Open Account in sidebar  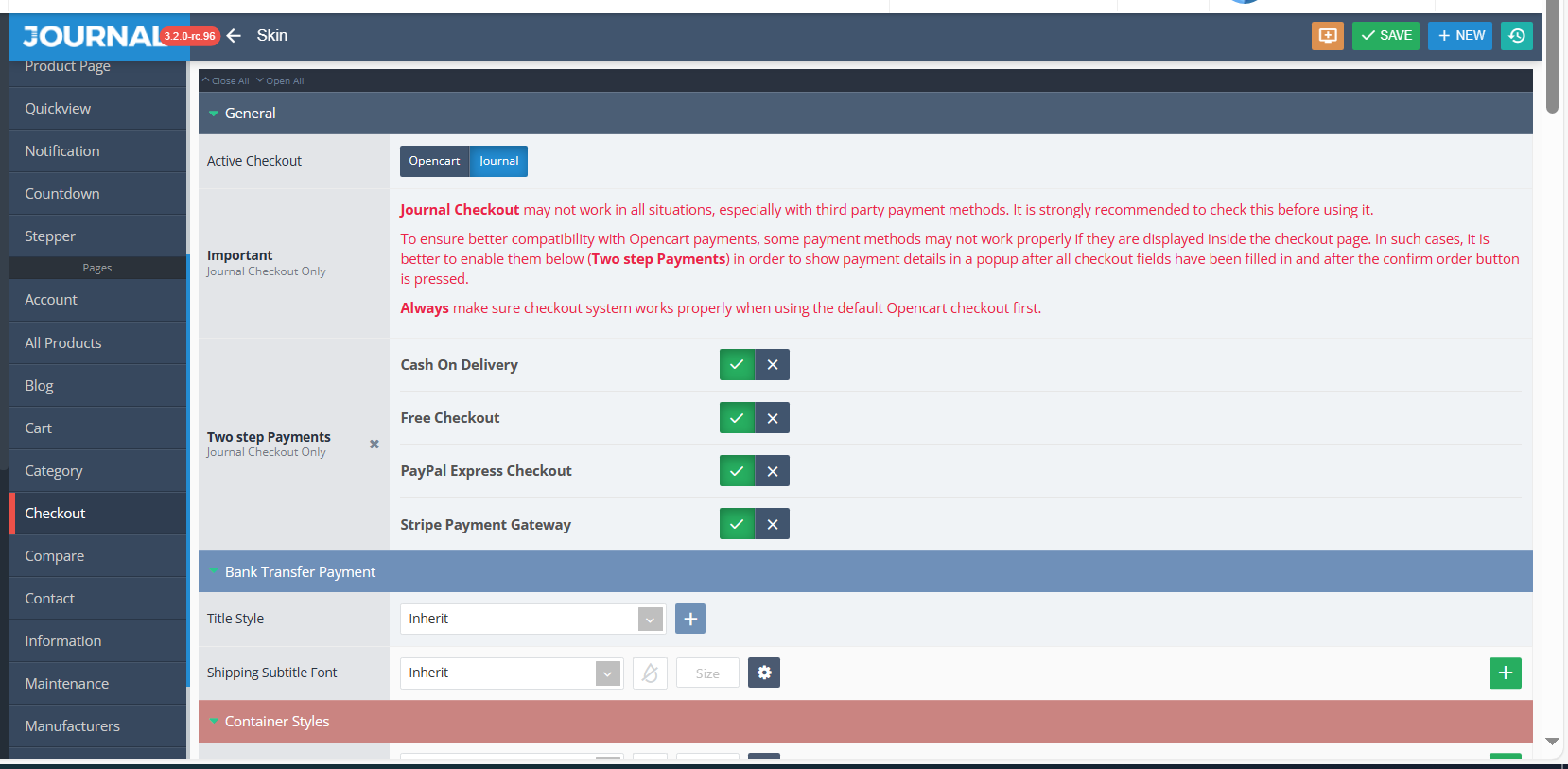[x=97, y=300]
